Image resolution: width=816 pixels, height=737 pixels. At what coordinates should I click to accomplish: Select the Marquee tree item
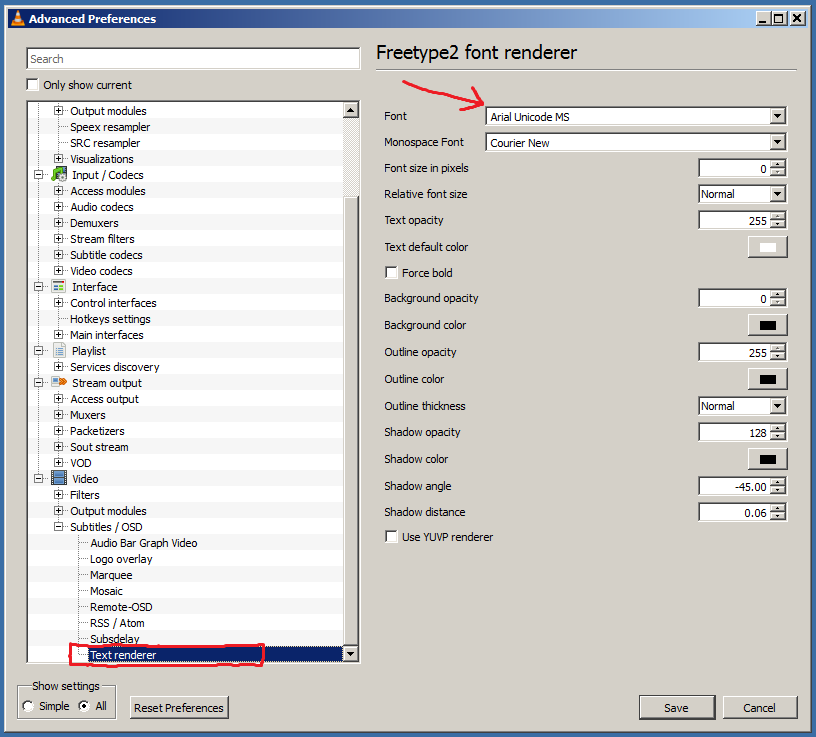[110, 574]
